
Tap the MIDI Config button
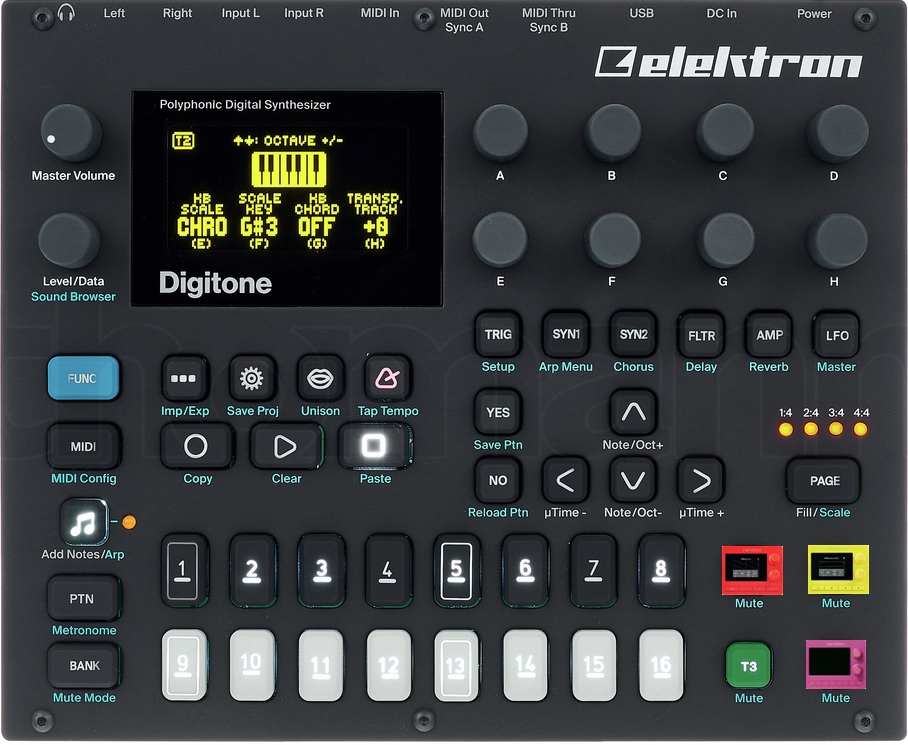pos(83,446)
